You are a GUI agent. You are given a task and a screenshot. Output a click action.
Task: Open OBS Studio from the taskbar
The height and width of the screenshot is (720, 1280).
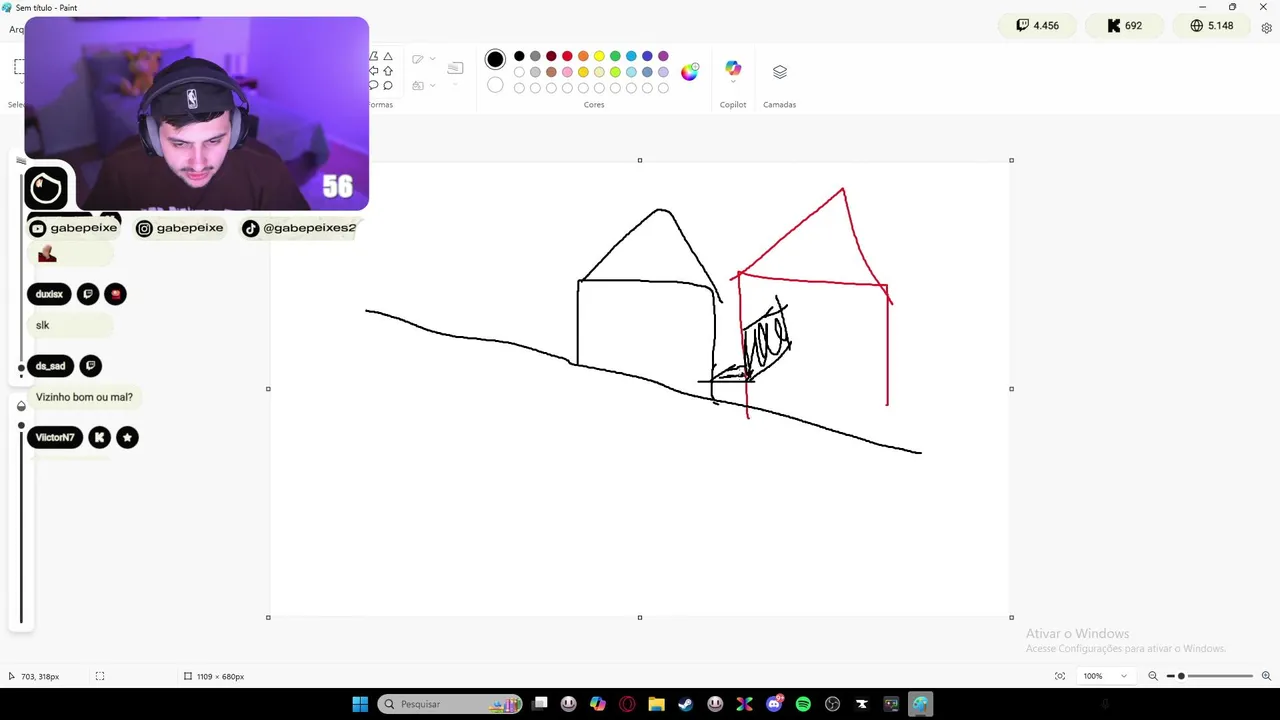[832, 704]
